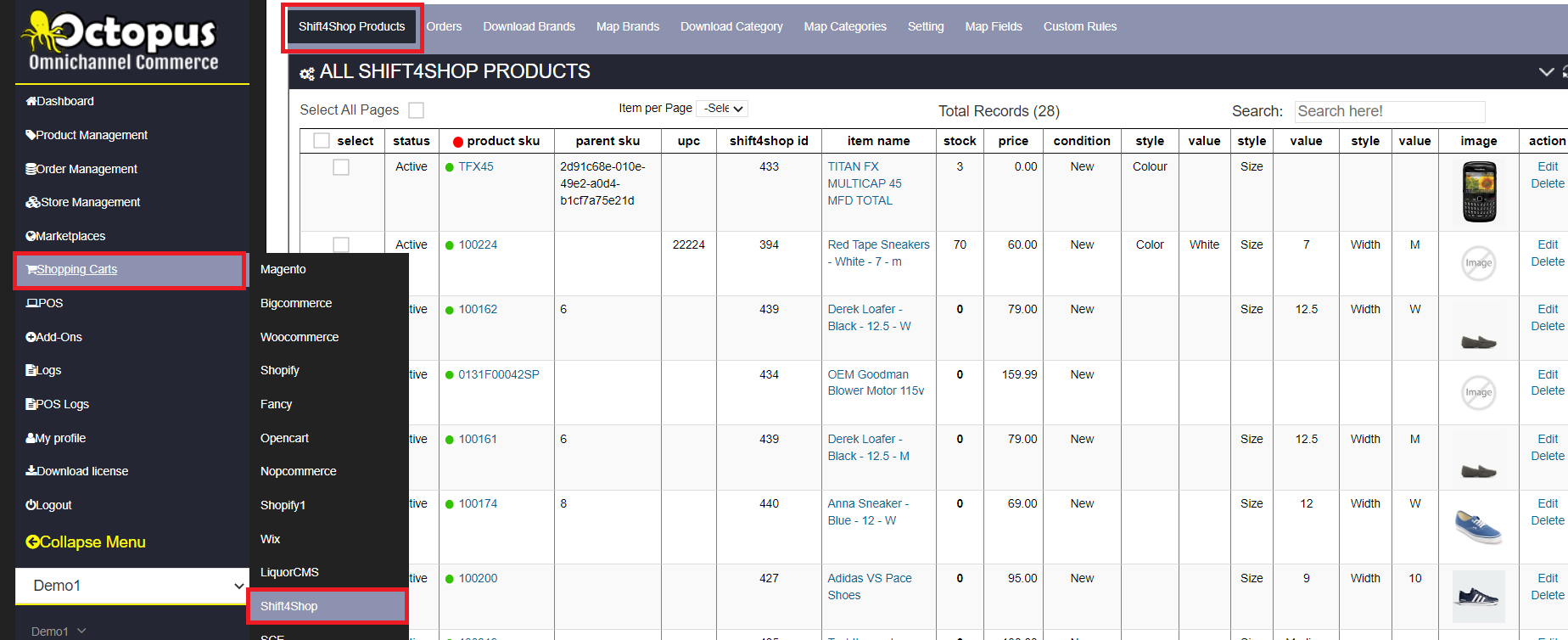Screen dimensions: 1568x640
Task: Click the Logs file icon
Action: 31,370
